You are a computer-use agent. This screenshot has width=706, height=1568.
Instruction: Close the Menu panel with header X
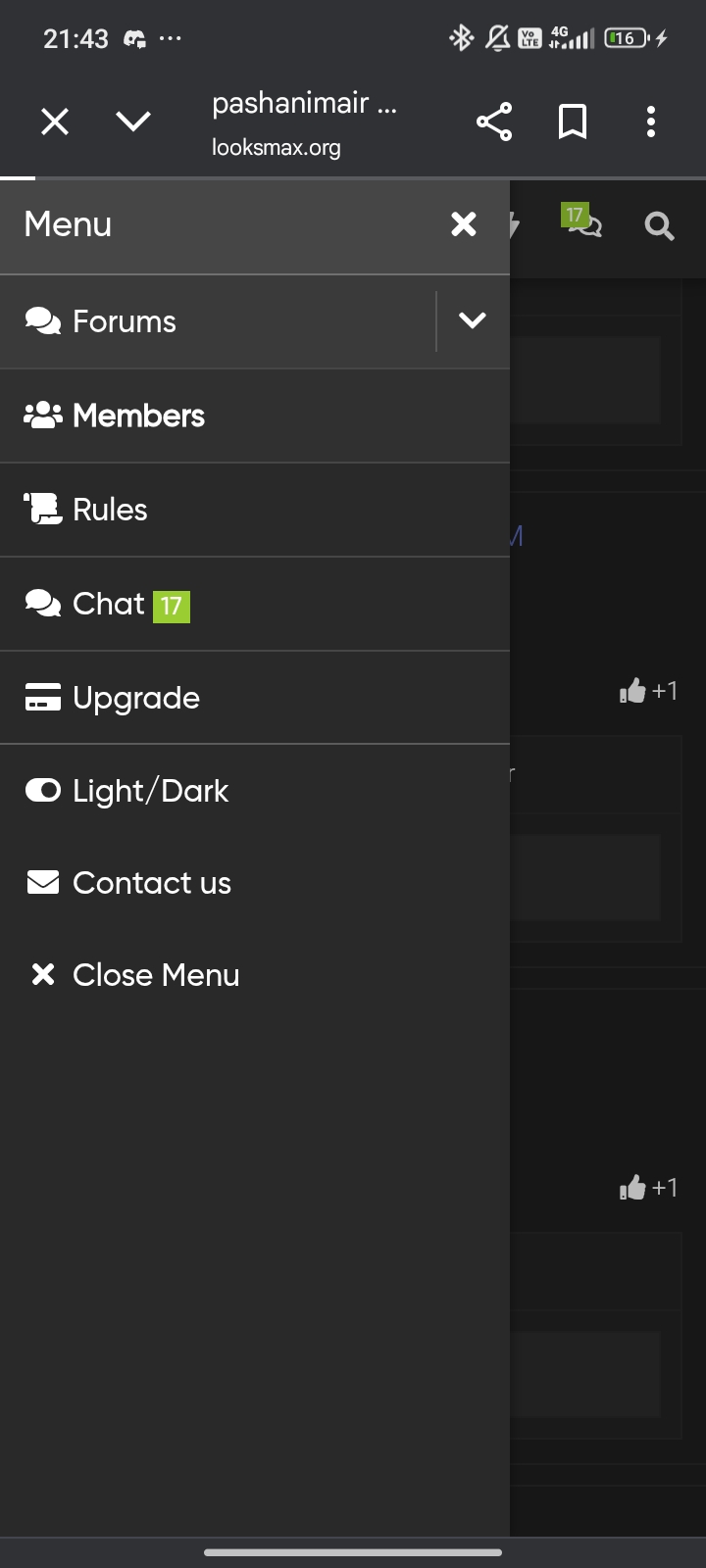point(464,224)
